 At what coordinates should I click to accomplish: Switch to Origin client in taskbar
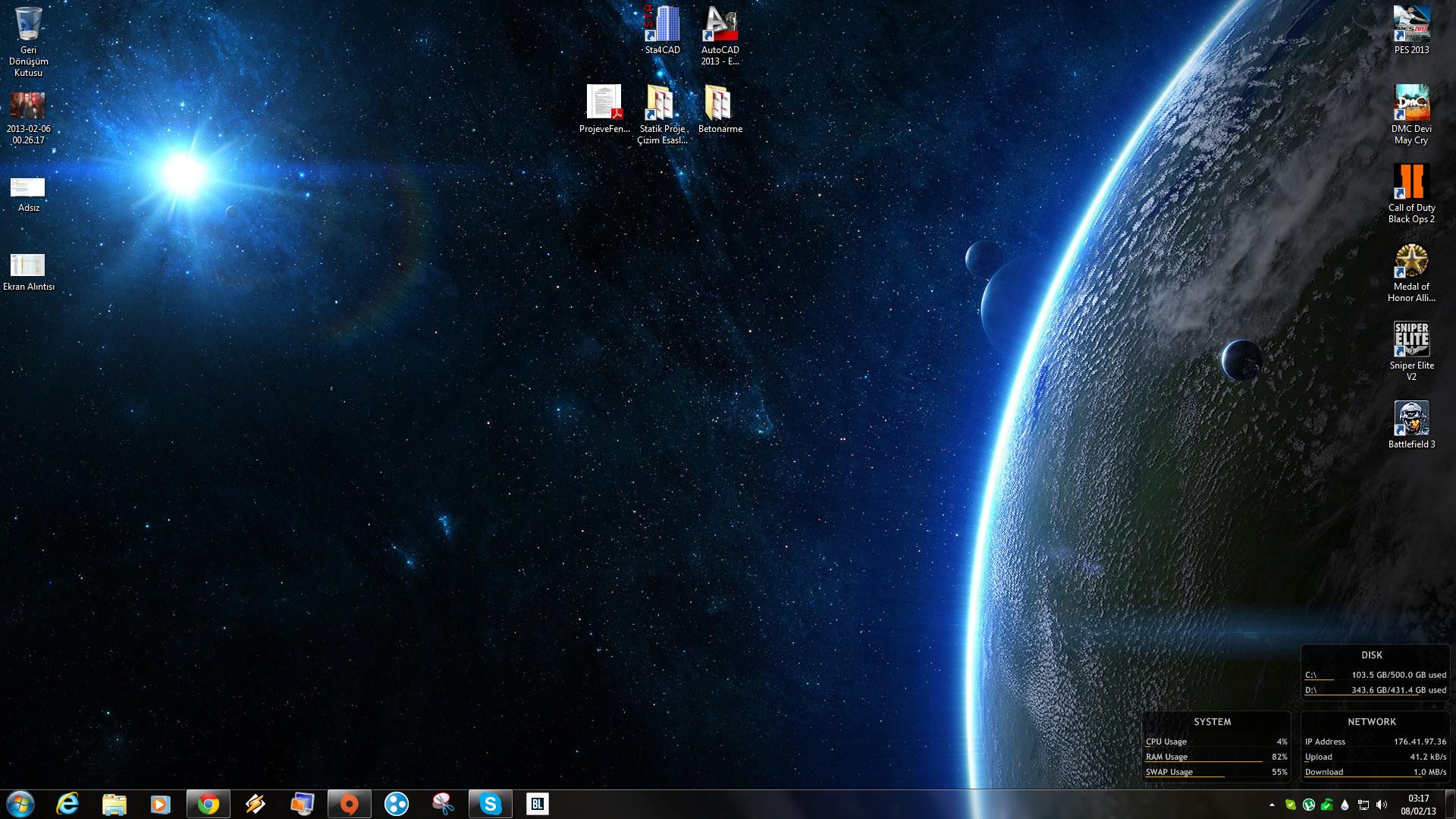click(350, 804)
